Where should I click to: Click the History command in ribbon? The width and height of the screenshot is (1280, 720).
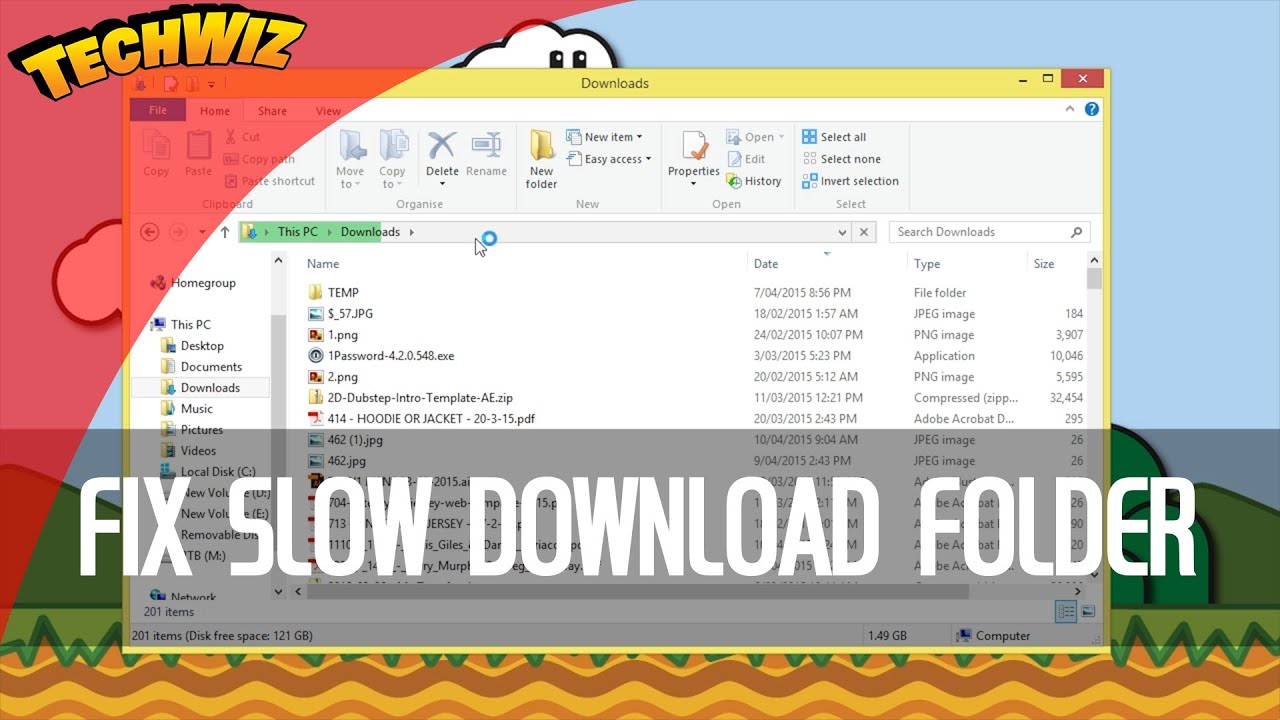point(754,181)
